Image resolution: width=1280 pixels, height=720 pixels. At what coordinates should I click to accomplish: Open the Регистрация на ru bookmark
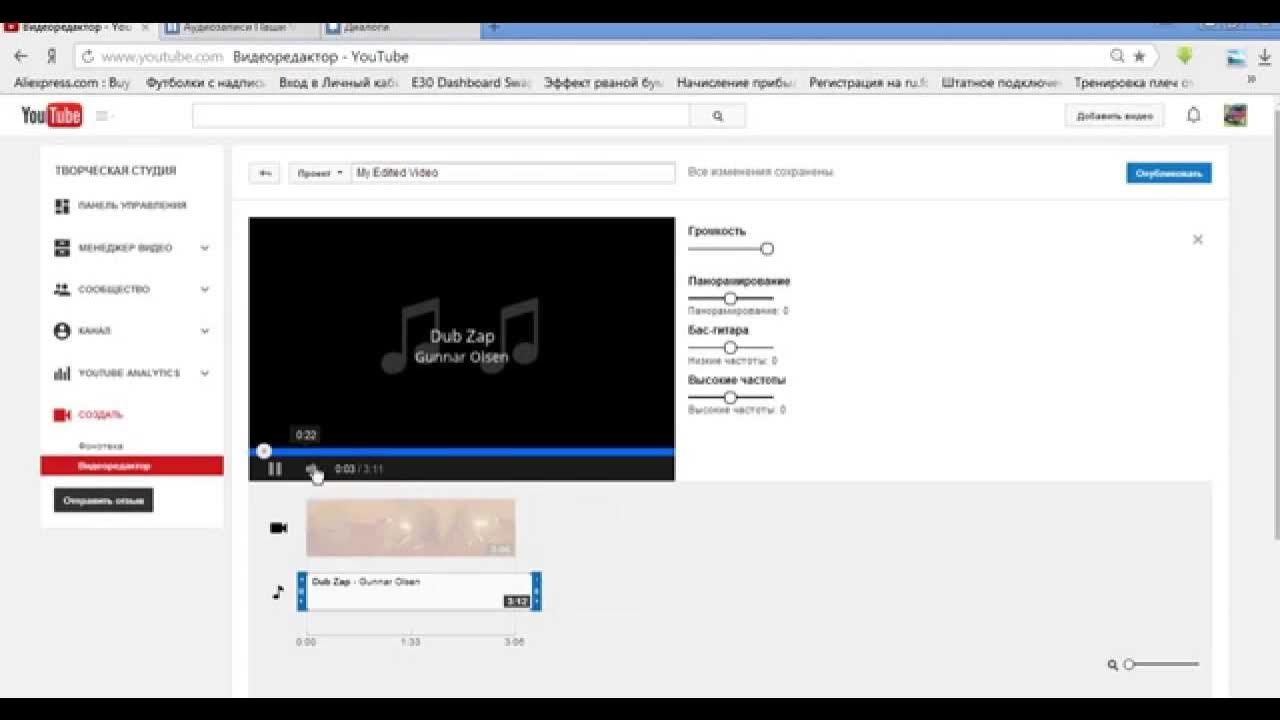pos(869,83)
